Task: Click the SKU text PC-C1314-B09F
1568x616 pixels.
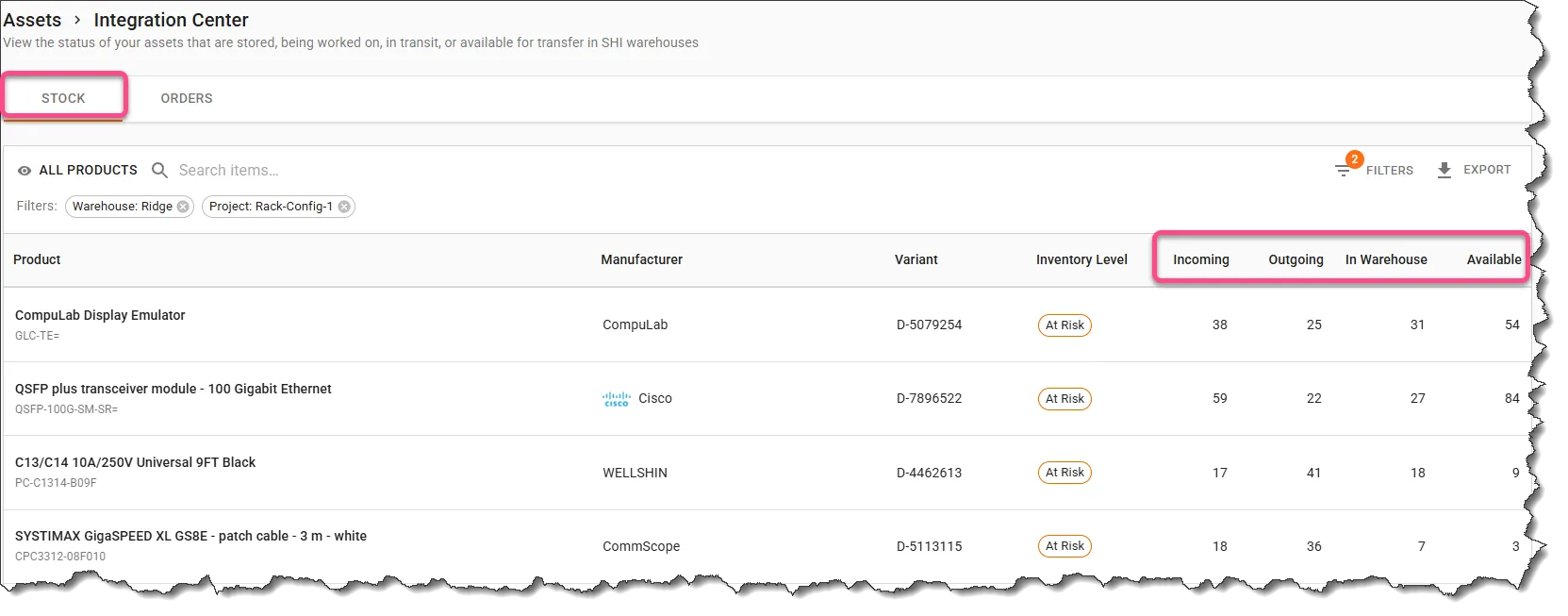Action: (x=56, y=483)
